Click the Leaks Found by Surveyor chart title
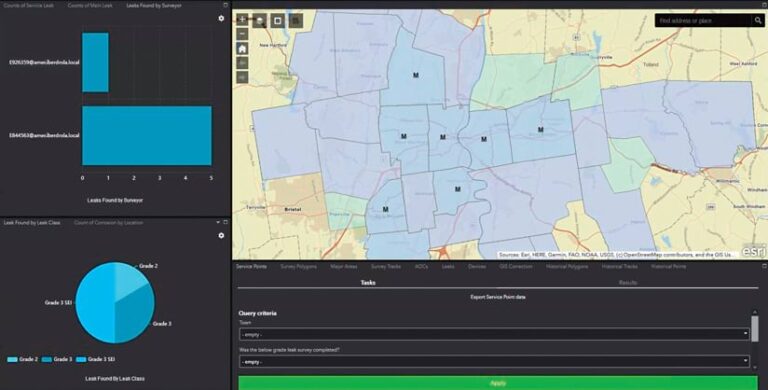Image resolution: width=768 pixels, height=390 pixels. (115, 200)
